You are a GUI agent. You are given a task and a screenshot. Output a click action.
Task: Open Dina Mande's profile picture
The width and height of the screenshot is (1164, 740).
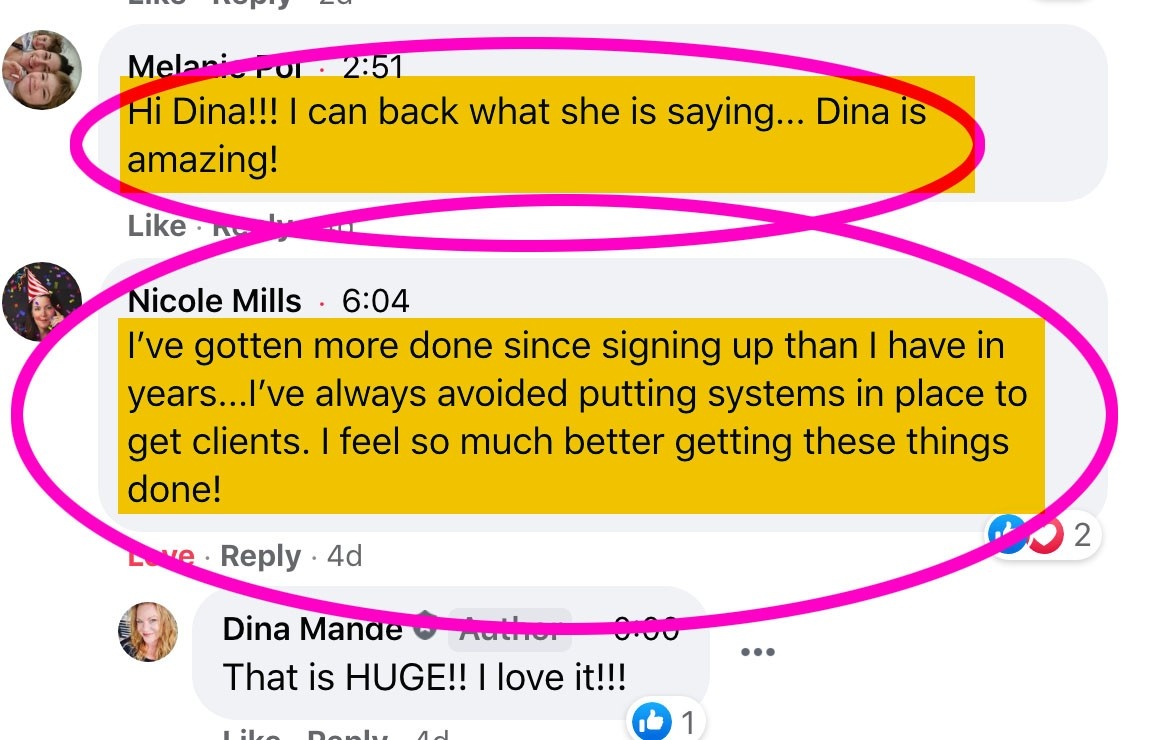click(148, 632)
